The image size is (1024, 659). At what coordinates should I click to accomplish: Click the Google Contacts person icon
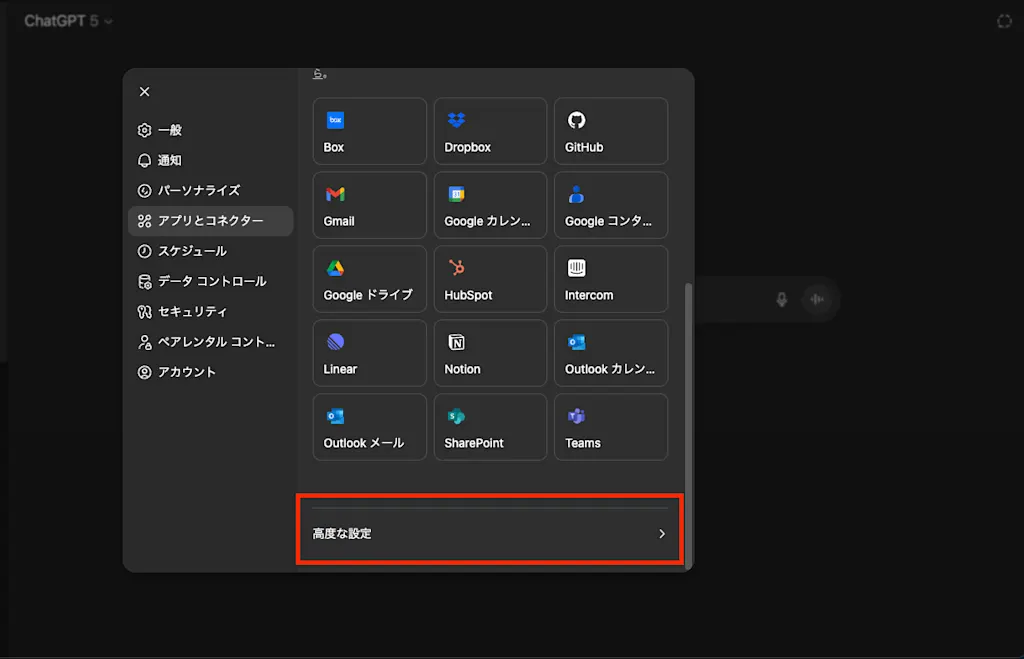click(x=576, y=194)
